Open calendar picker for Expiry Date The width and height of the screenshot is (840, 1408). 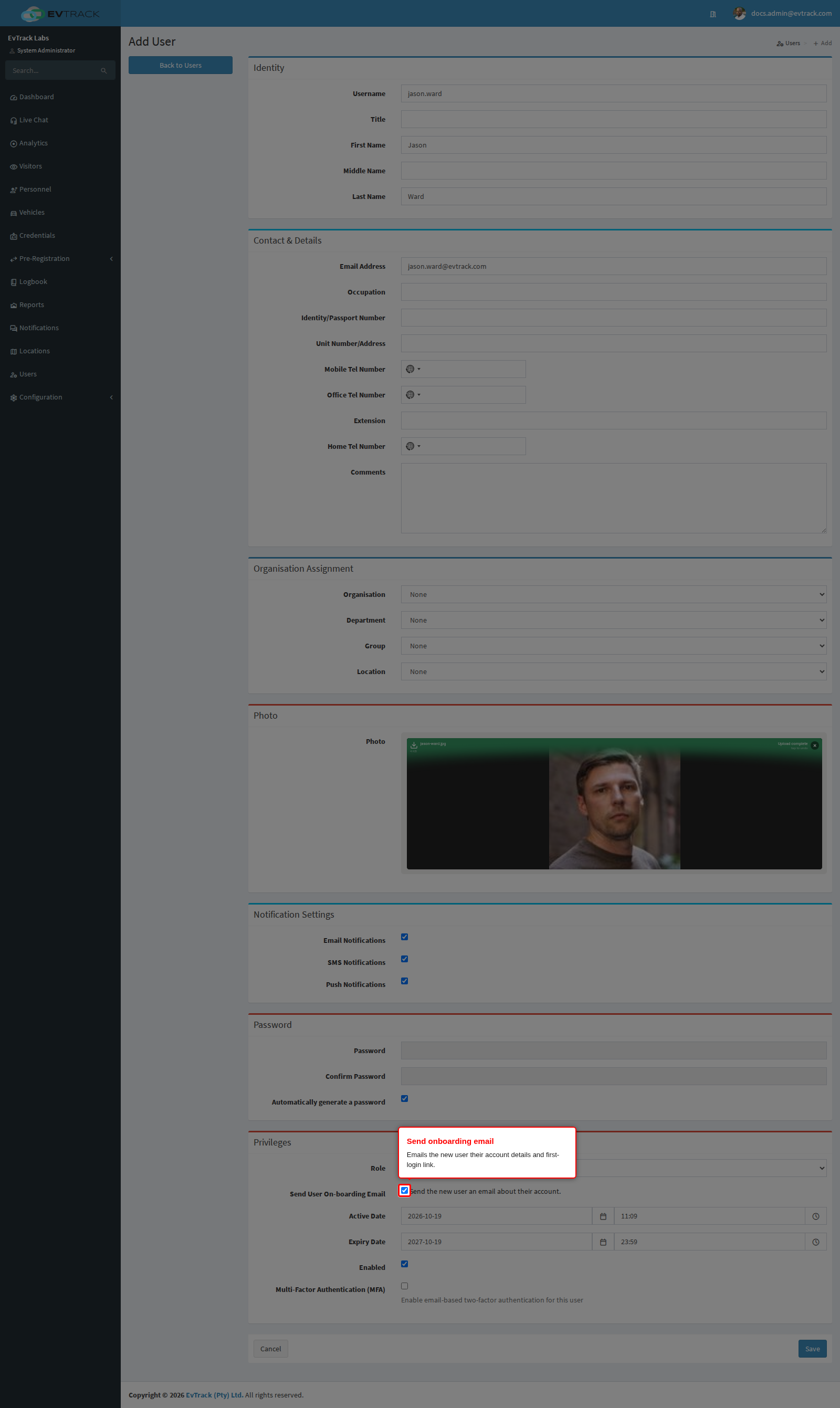click(x=603, y=1242)
